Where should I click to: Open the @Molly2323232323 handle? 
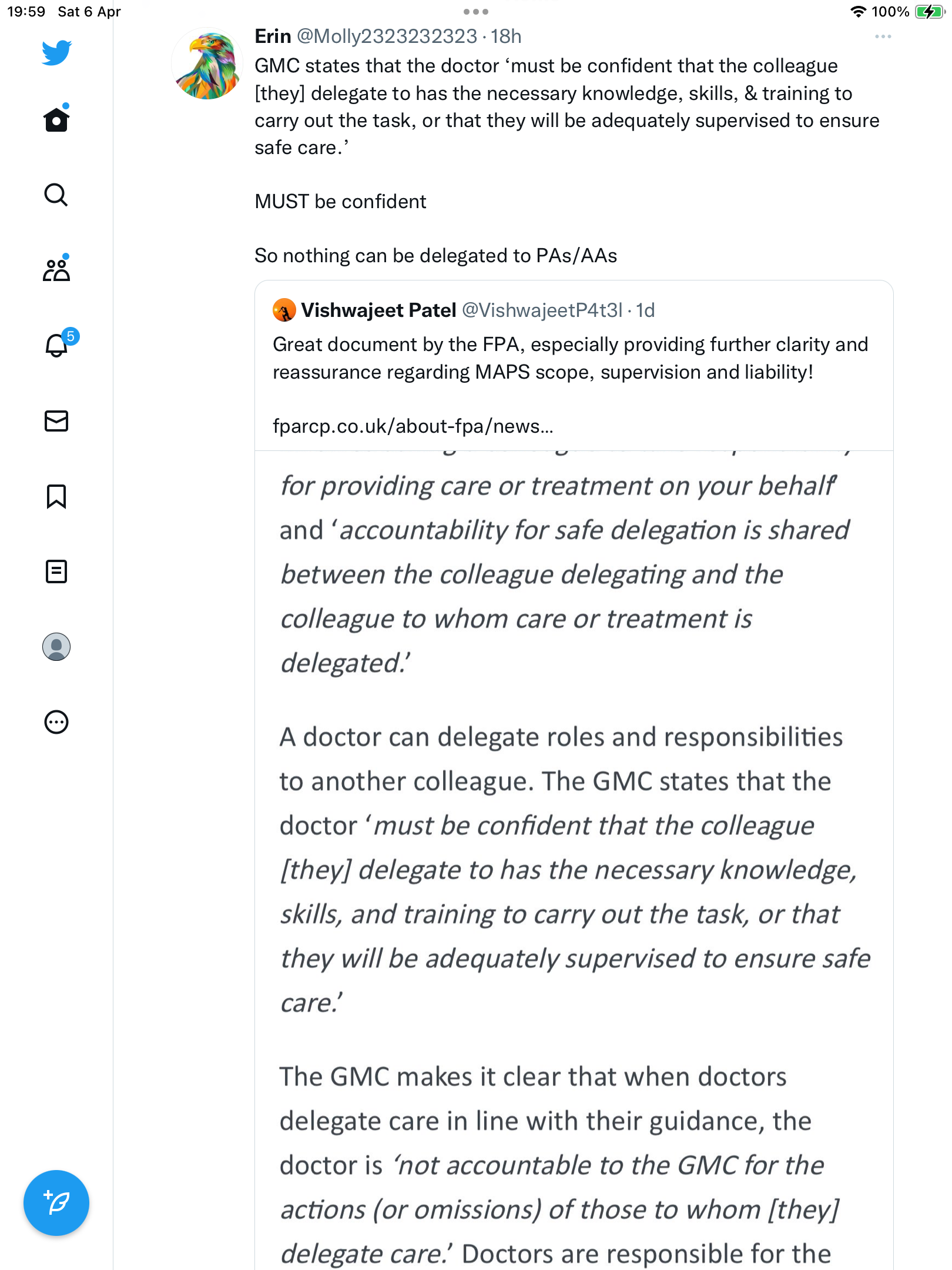coord(387,36)
